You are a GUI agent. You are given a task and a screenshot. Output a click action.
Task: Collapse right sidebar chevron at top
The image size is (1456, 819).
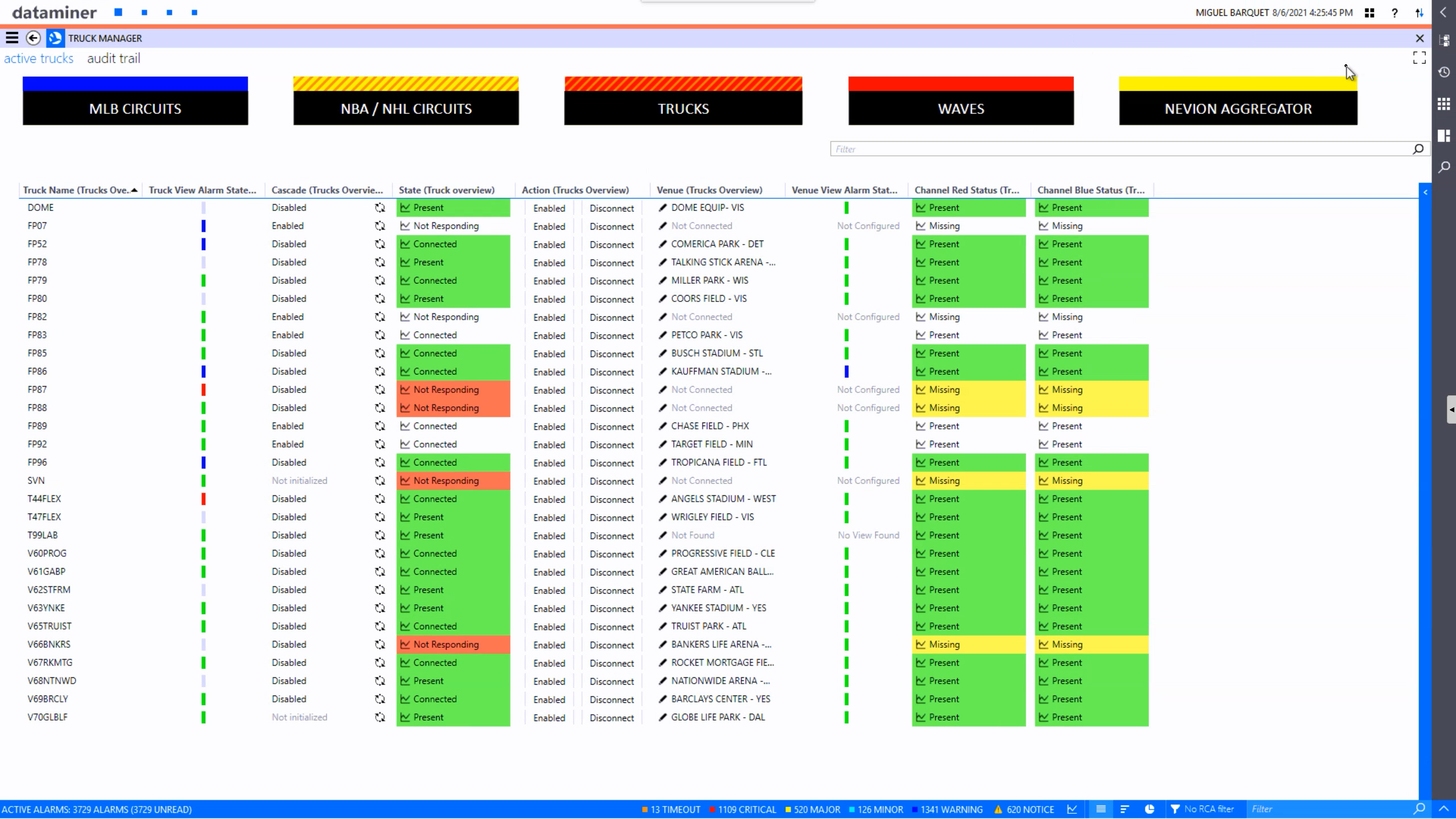coord(1443,13)
